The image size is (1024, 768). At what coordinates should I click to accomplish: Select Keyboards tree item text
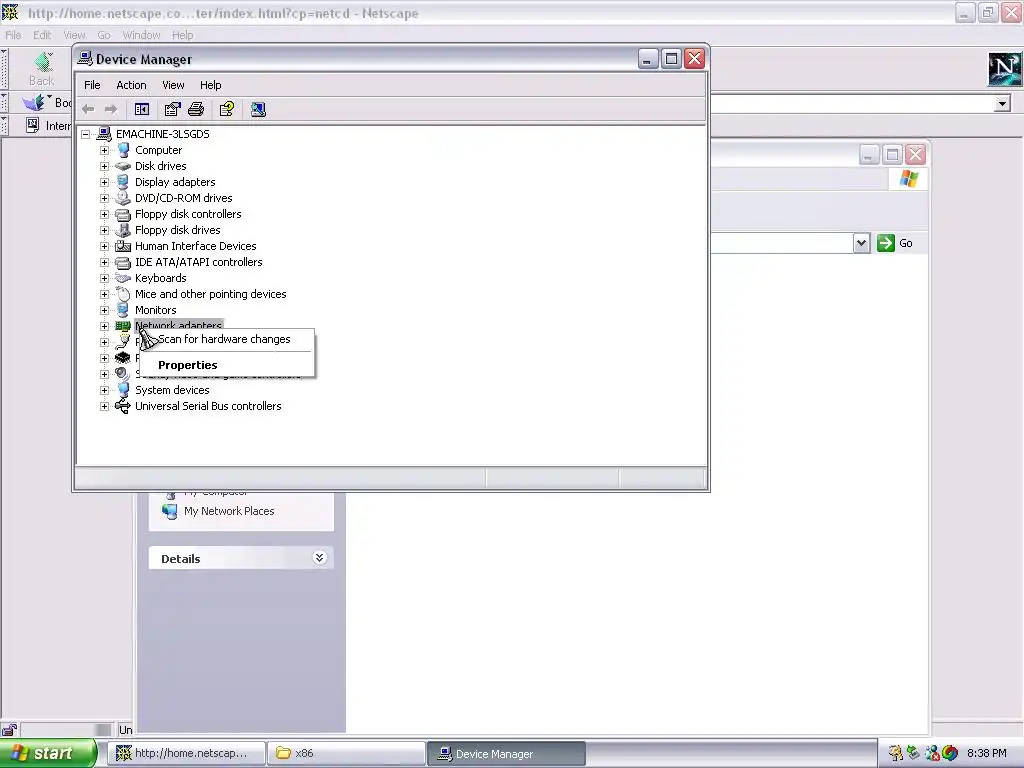pyautogui.click(x=161, y=278)
